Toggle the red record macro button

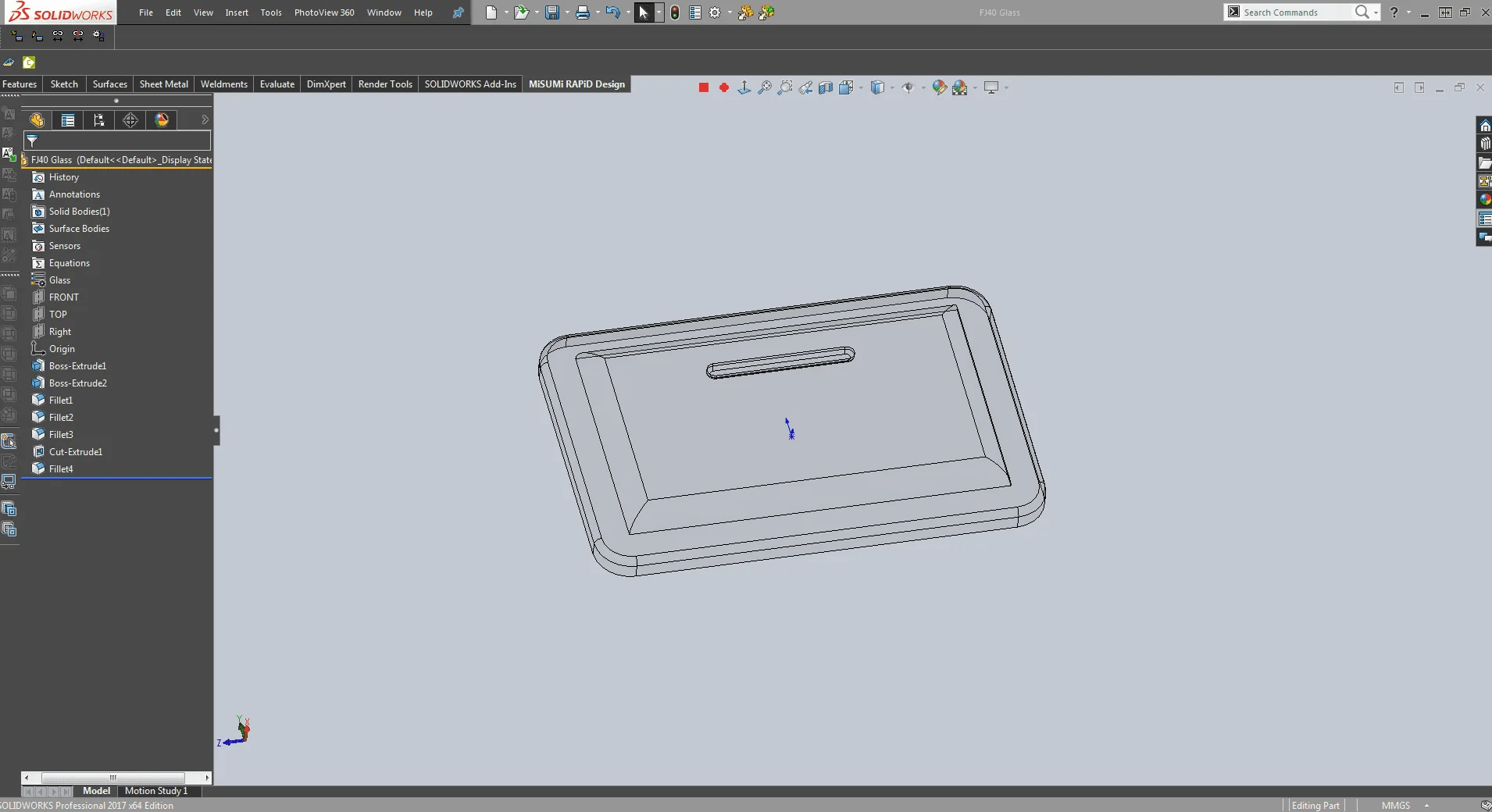tap(724, 87)
